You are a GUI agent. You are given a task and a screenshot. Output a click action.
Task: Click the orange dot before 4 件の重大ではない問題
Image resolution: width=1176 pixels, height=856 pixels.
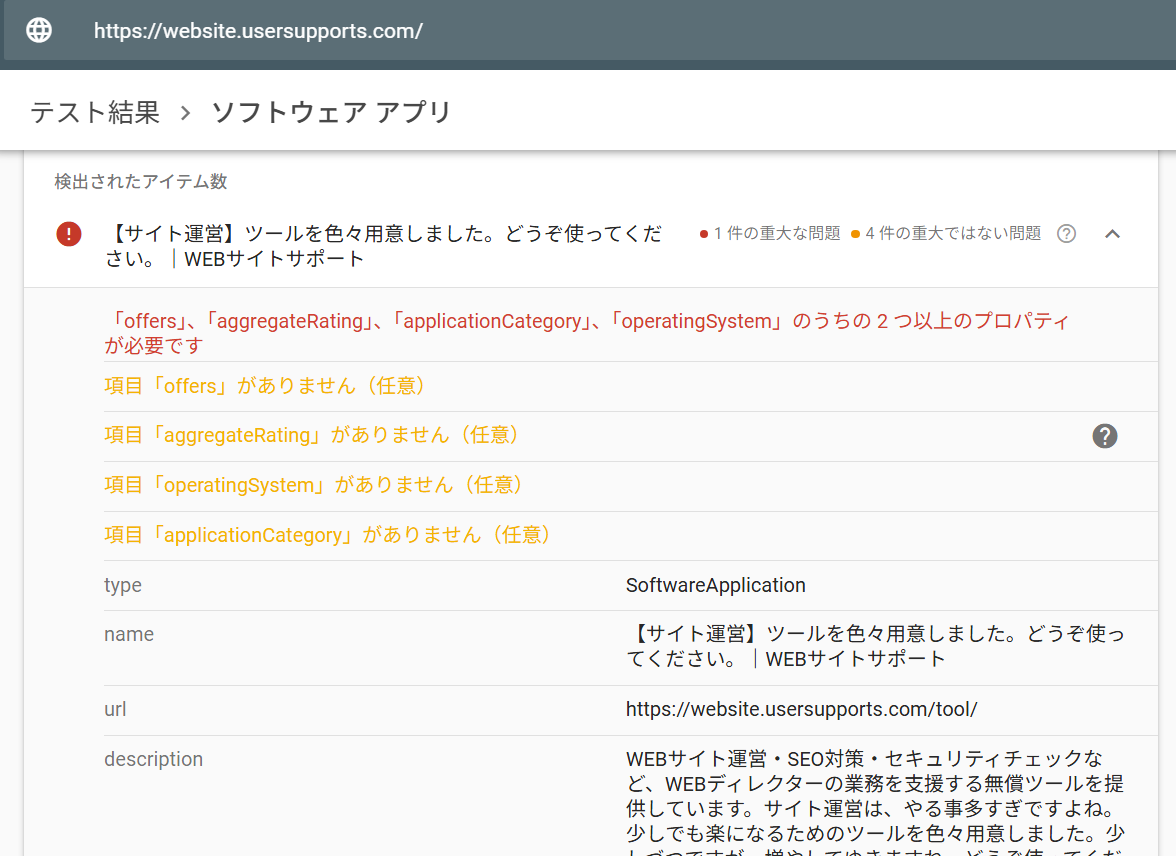(x=855, y=234)
